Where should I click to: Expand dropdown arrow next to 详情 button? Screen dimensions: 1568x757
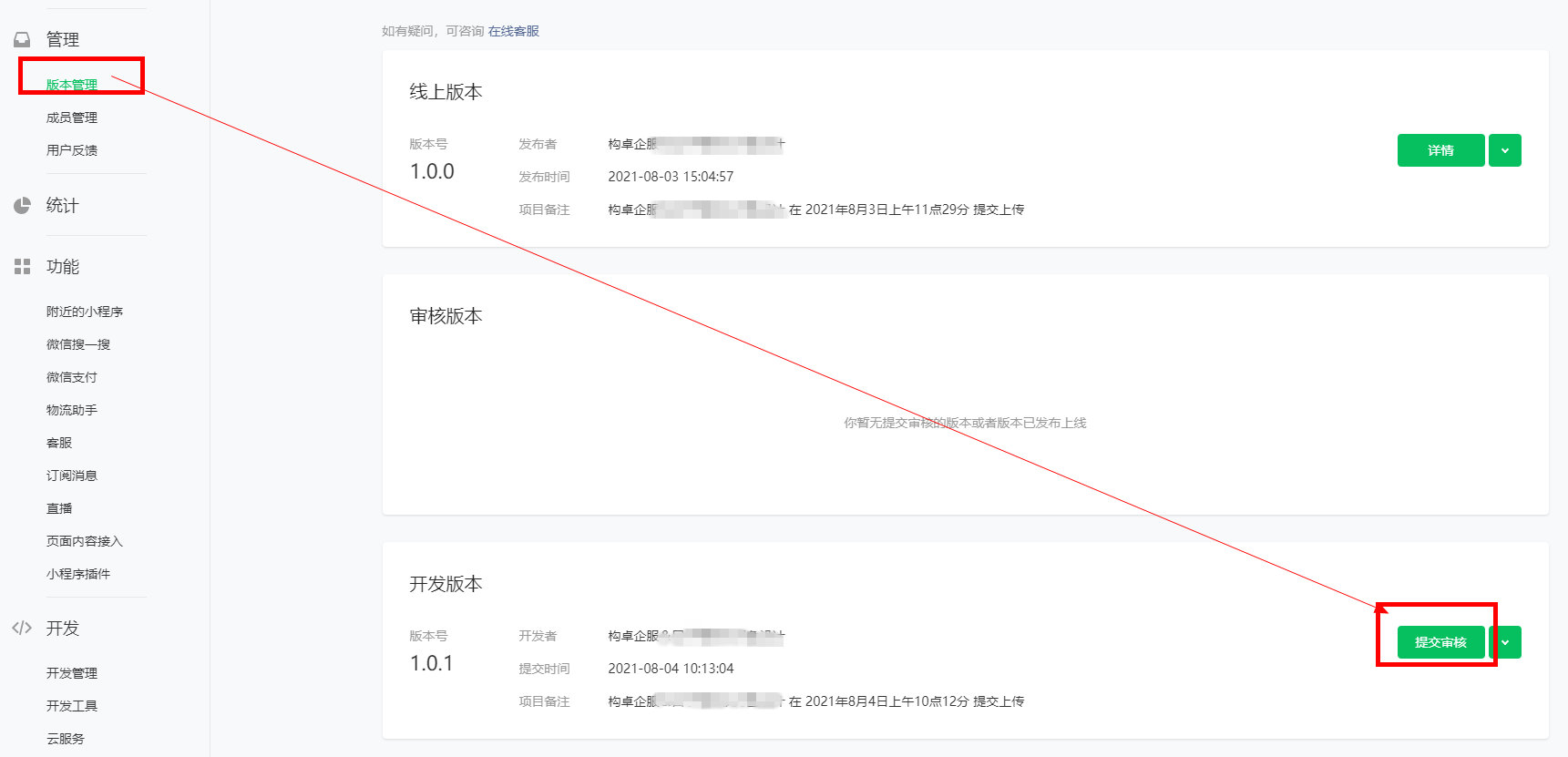click(x=1504, y=150)
